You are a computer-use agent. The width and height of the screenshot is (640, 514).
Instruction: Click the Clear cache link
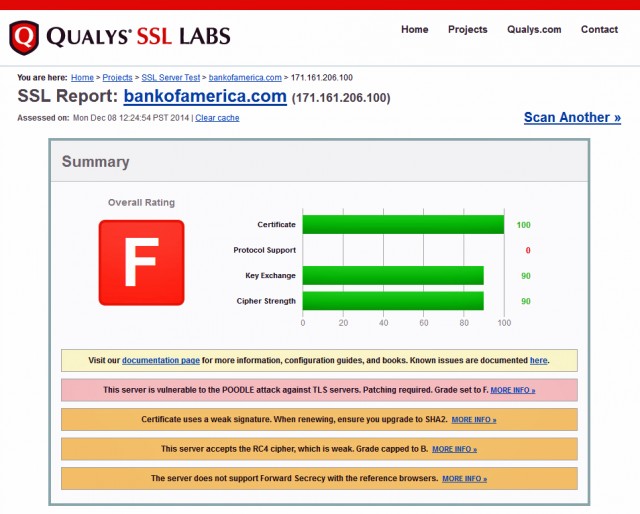click(217, 118)
